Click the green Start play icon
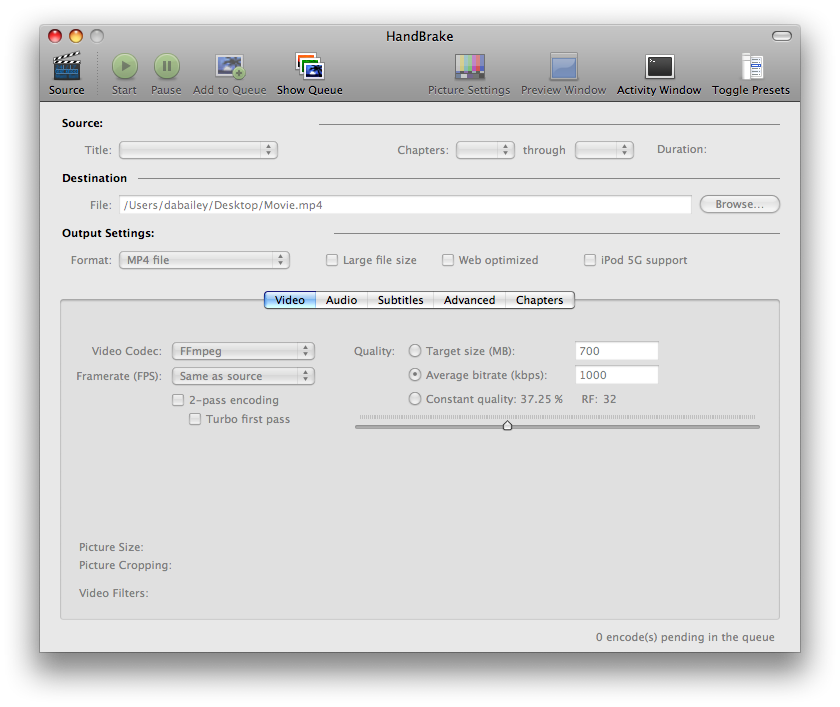The height and width of the screenshot is (707, 840). tap(125, 66)
